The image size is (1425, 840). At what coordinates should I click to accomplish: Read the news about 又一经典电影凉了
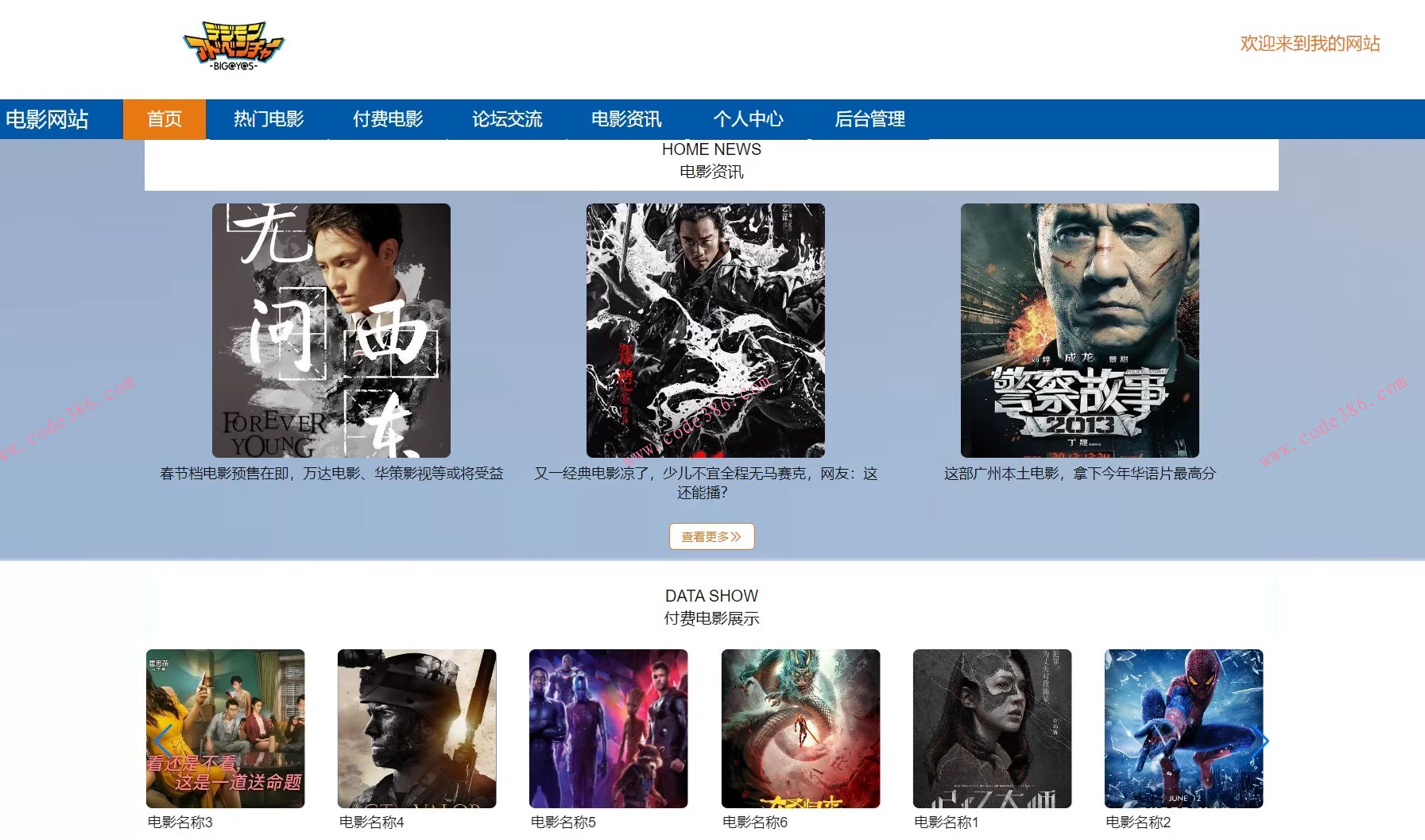[705, 483]
